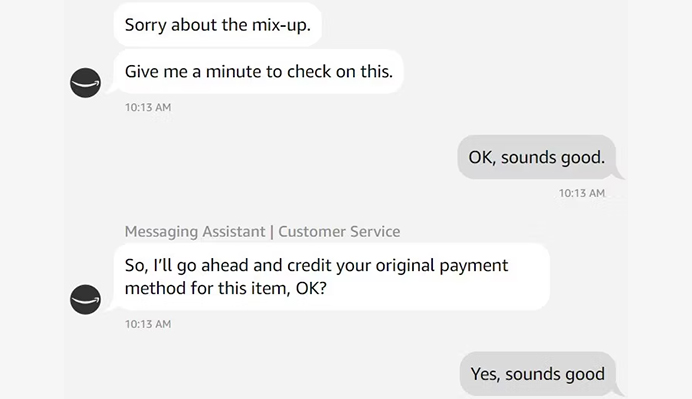
Task: Click 10:13 AM timestamp under "OK, sounds good."
Action: coord(582,193)
